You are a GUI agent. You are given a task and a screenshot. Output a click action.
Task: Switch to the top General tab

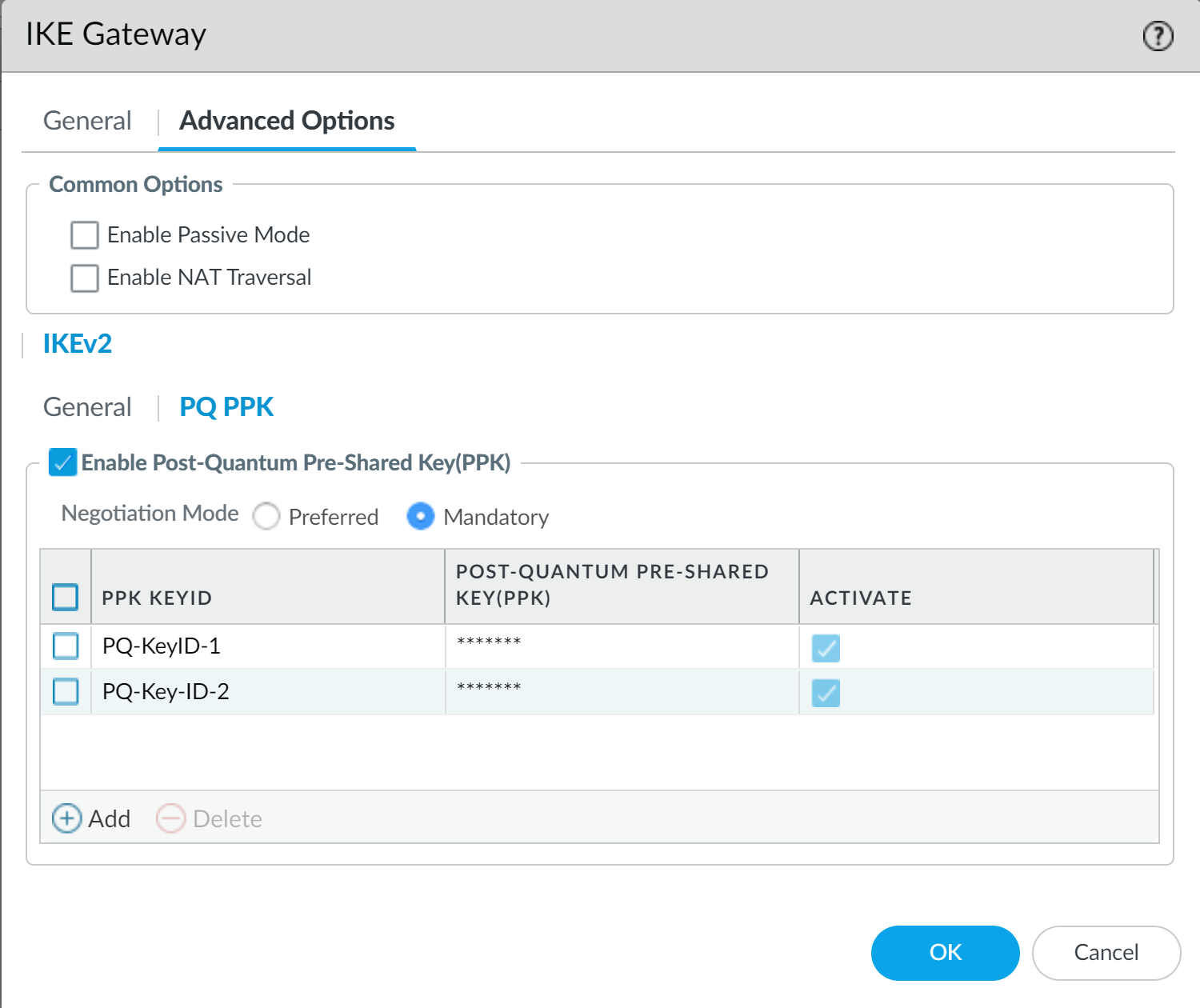pyautogui.click(x=87, y=121)
